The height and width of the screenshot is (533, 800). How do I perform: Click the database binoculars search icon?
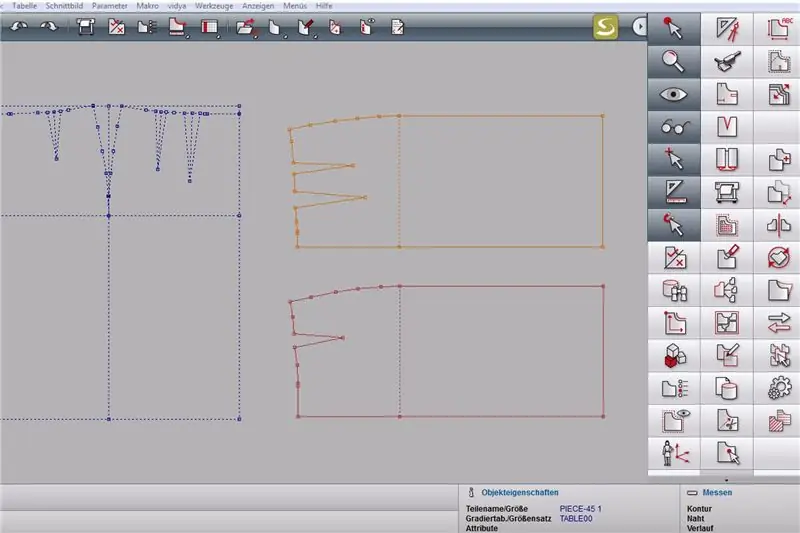[673, 290]
